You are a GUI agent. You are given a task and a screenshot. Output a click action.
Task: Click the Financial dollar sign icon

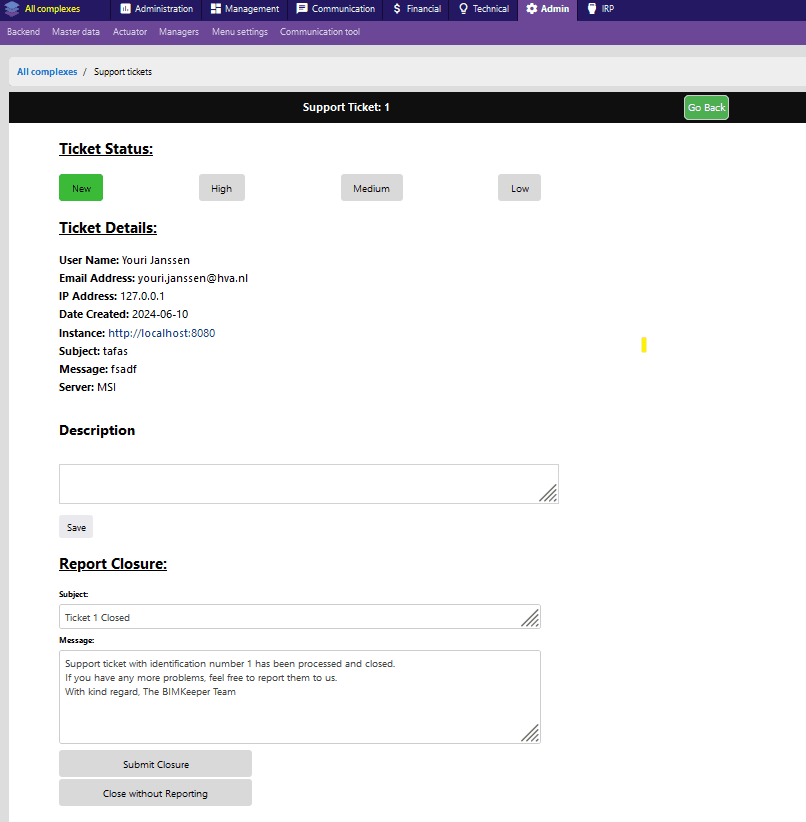coord(397,9)
